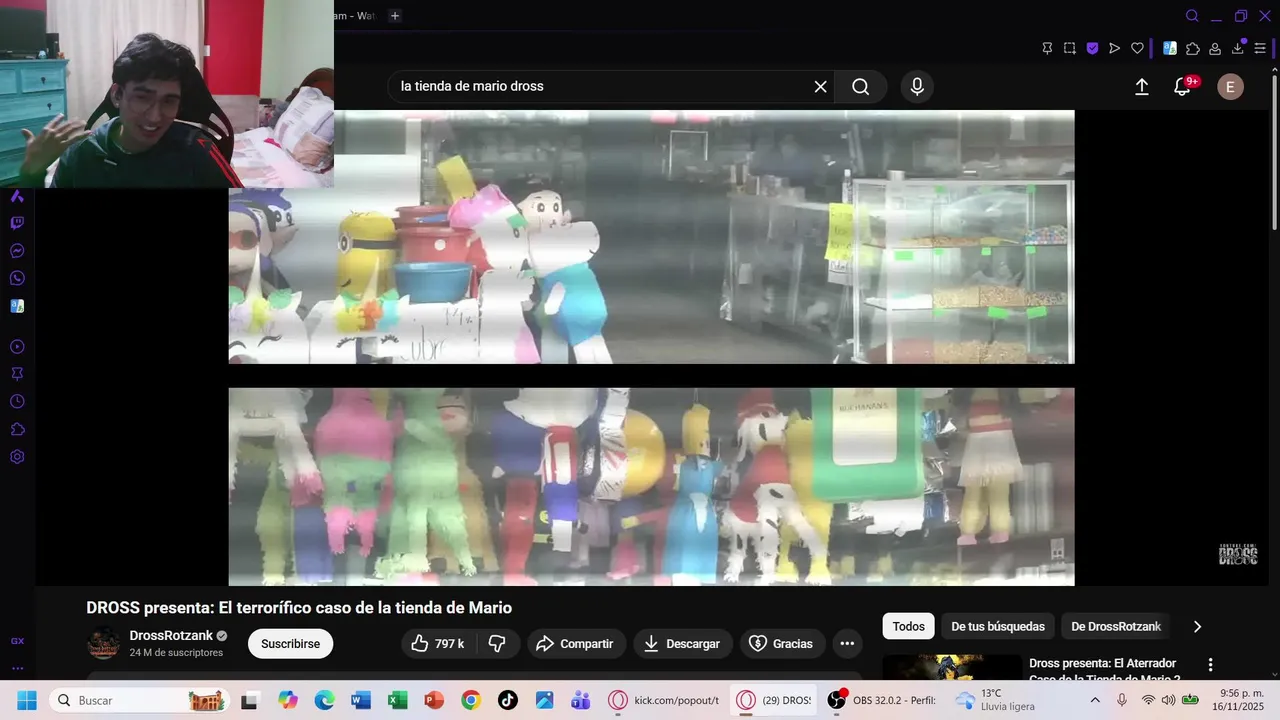
Task: Open Settings gear in sidebar
Action: pos(17,457)
